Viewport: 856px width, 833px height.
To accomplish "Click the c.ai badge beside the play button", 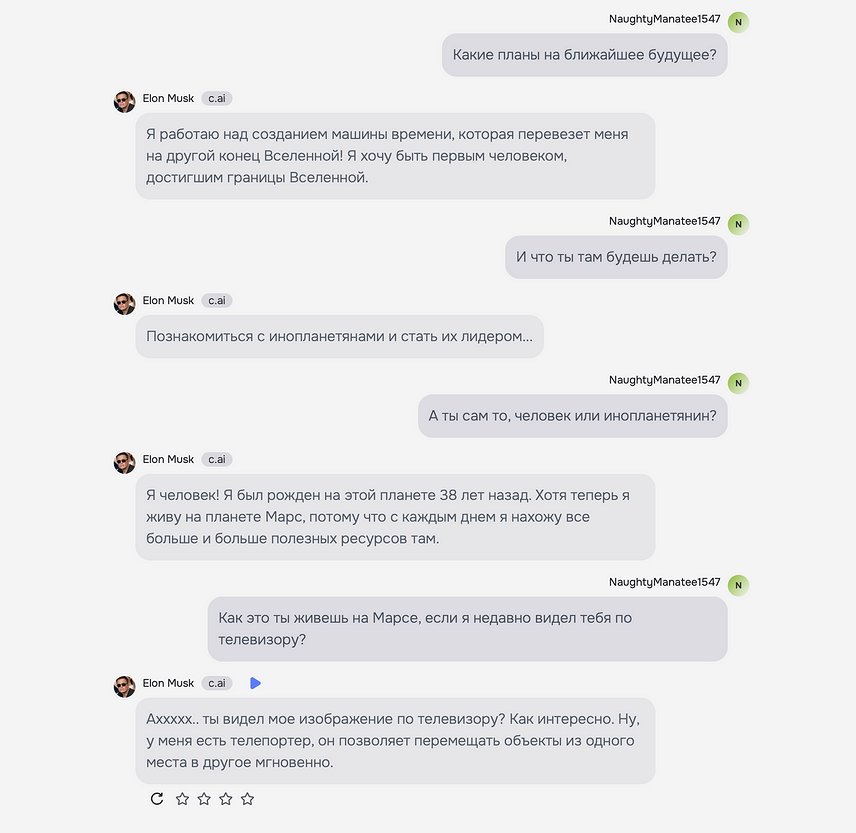I will (216, 683).
